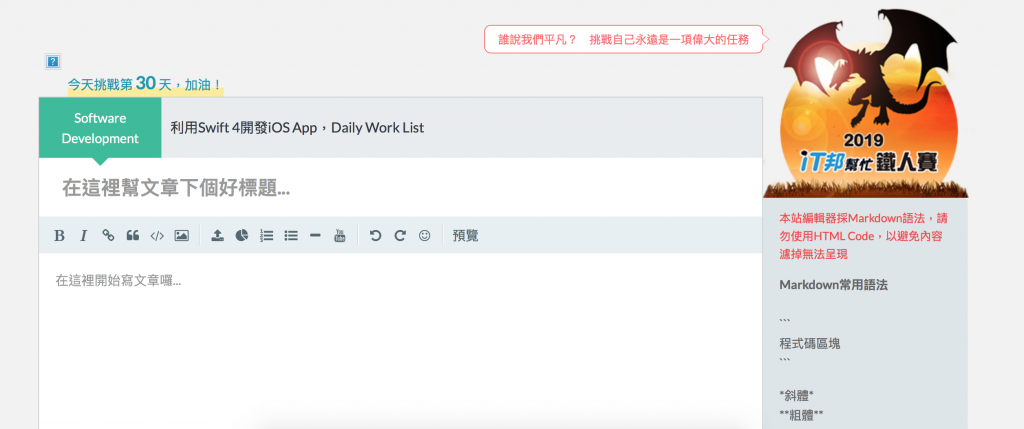The width and height of the screenshot is (1024, 429).
Task: Open the emoji smiley picker
Action: click(424, 235)
